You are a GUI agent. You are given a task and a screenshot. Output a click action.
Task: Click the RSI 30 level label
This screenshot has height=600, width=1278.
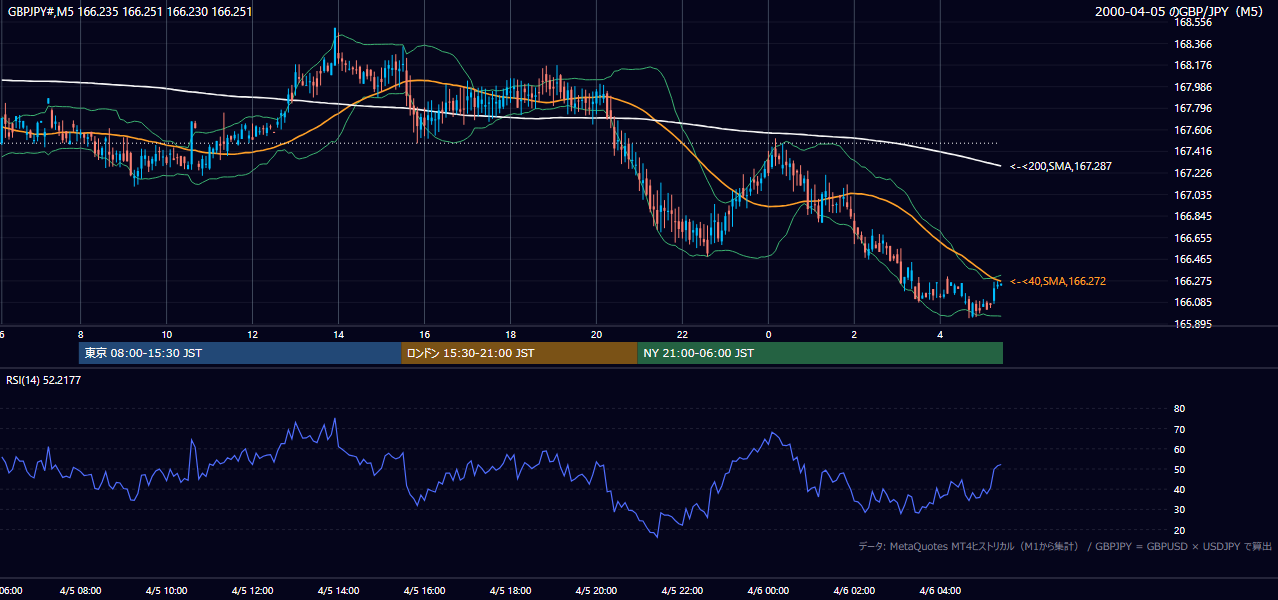coord(1179,510)
